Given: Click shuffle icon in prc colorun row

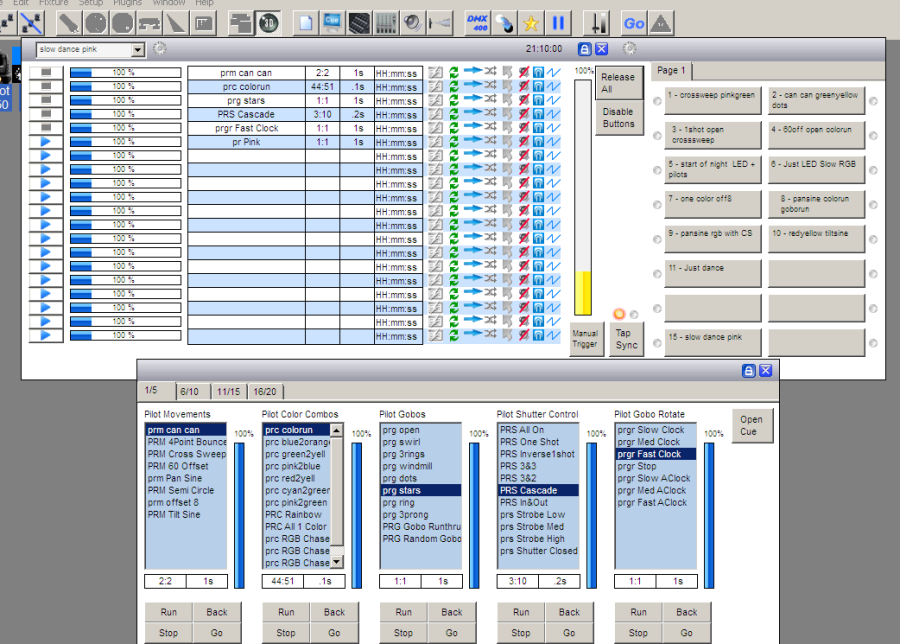Looking at the screenshot, I should [490, 86].
